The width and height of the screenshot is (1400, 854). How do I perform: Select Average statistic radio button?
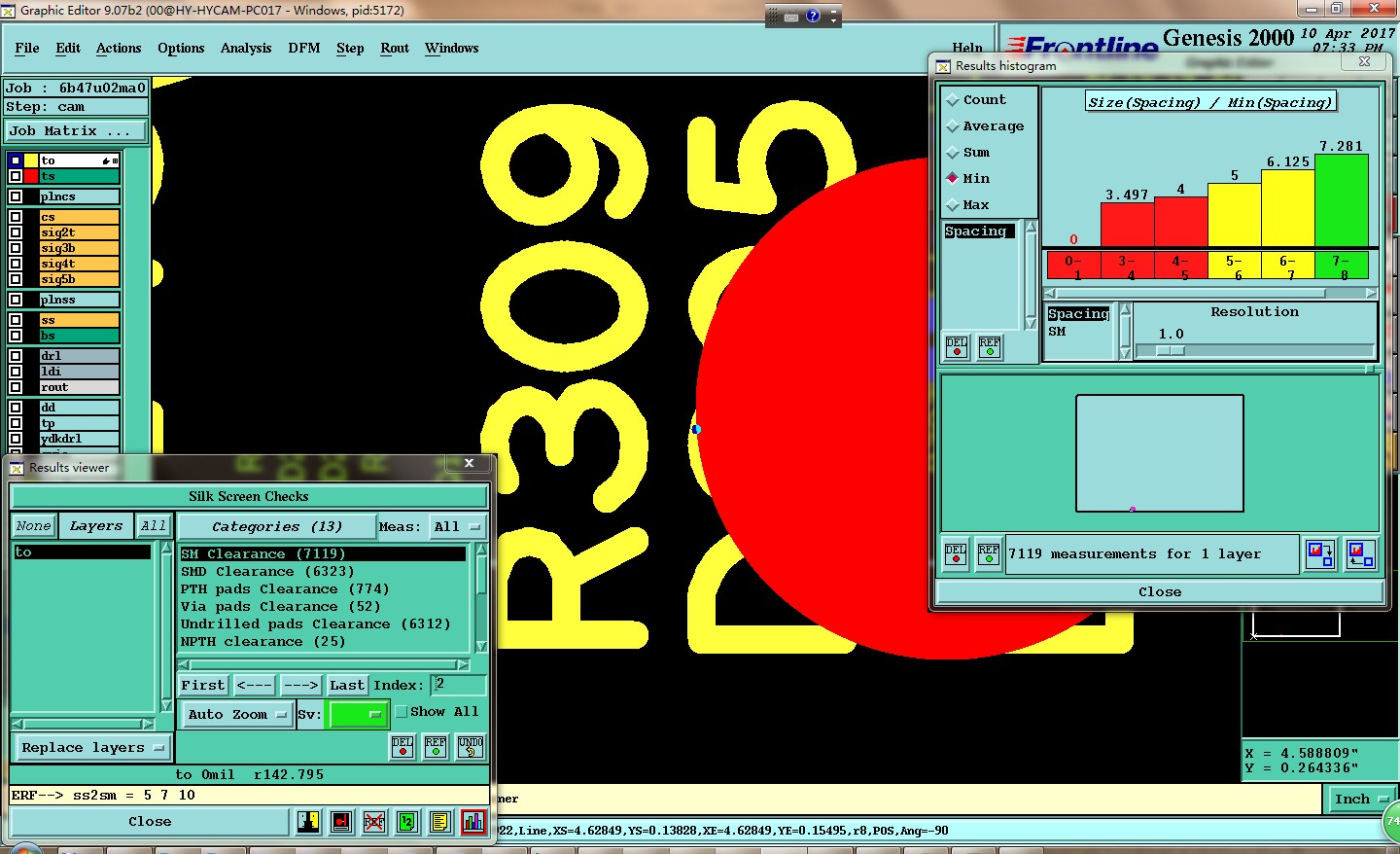coord(953,126)
